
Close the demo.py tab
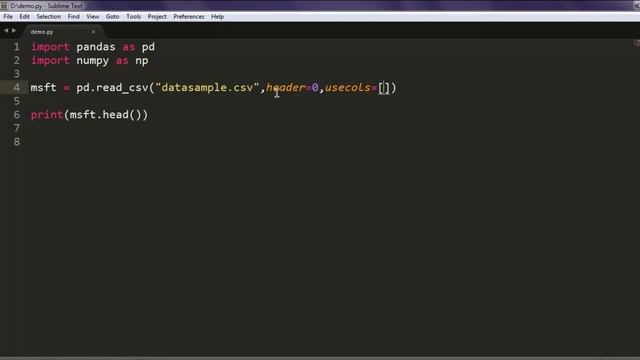(x=93, y=32)
